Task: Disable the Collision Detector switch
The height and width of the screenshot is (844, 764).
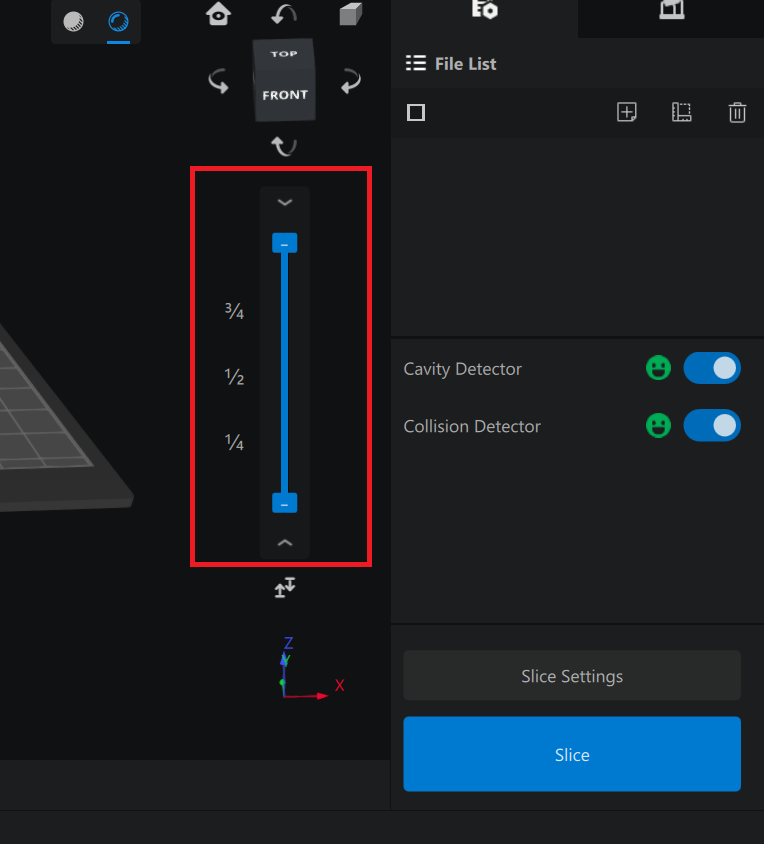Action: pos(711,426)
